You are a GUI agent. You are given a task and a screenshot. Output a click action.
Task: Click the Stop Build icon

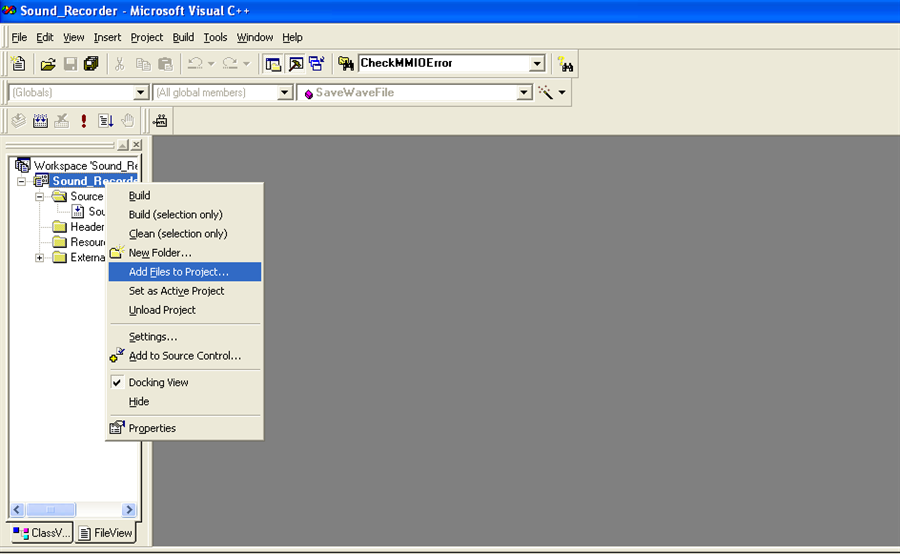pos(61,121)
